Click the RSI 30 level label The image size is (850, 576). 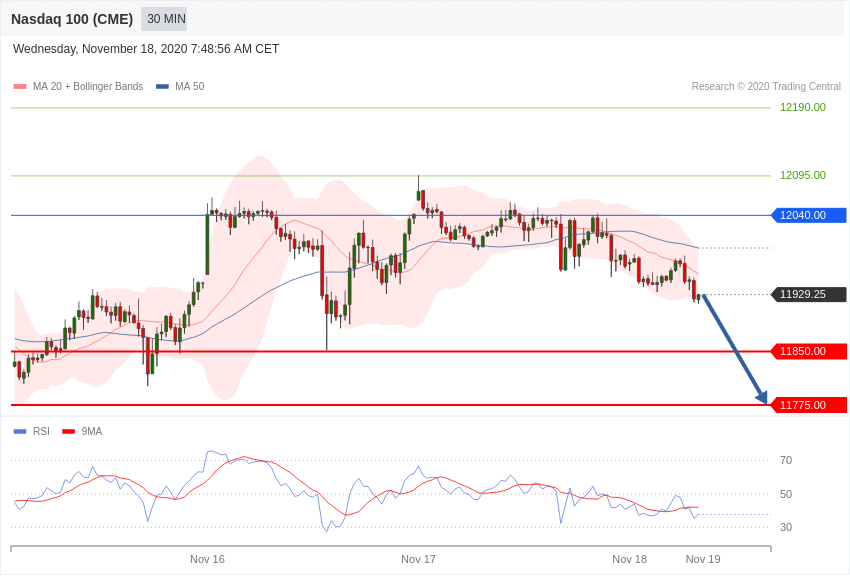(x=786, y=527)
